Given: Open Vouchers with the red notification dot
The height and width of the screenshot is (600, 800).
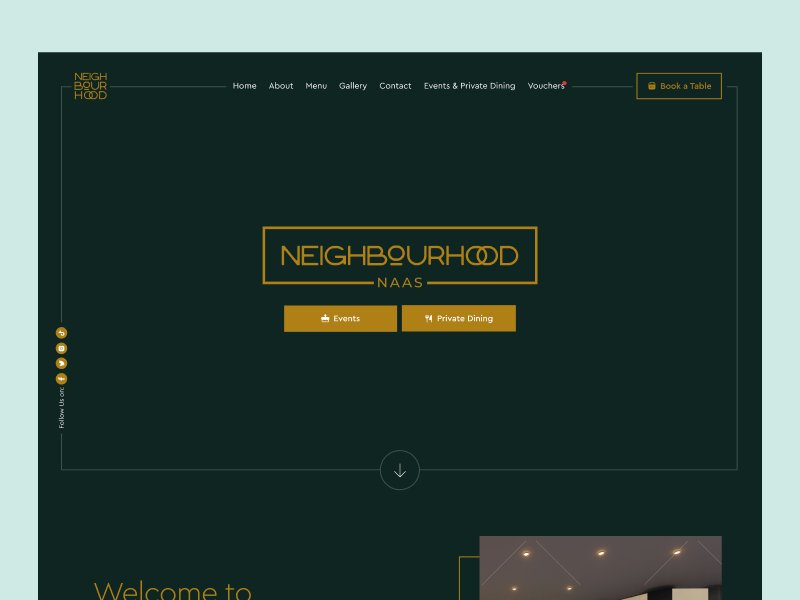Looking at the screenshot, I should 546,86.
